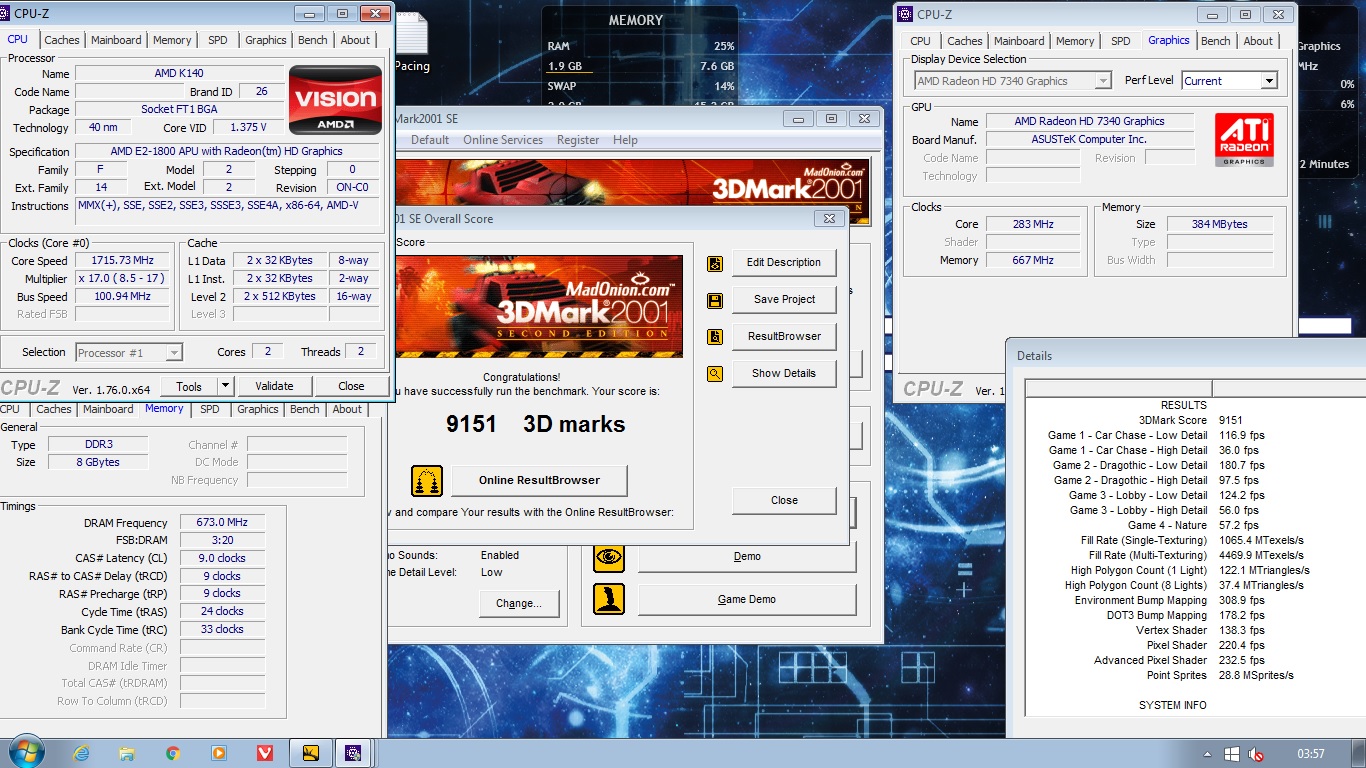Switch to the Mainboard tab in the top-left CPU-Z
Screen dimensions: 1366x768
coord(116,40)
